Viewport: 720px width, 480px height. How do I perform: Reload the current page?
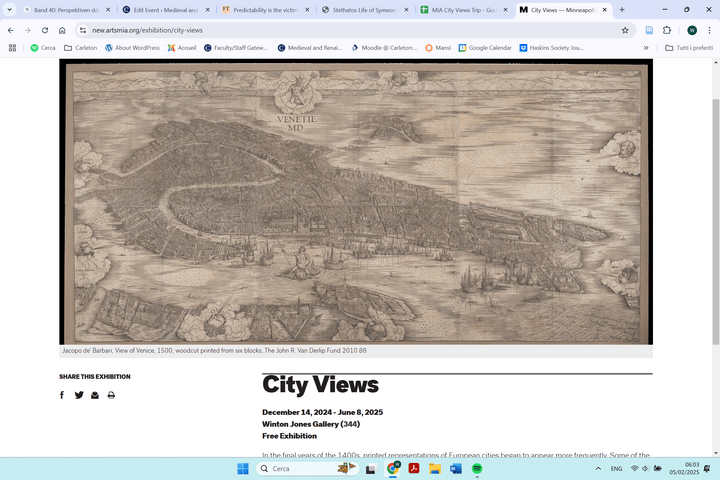(x=45, y=30)
